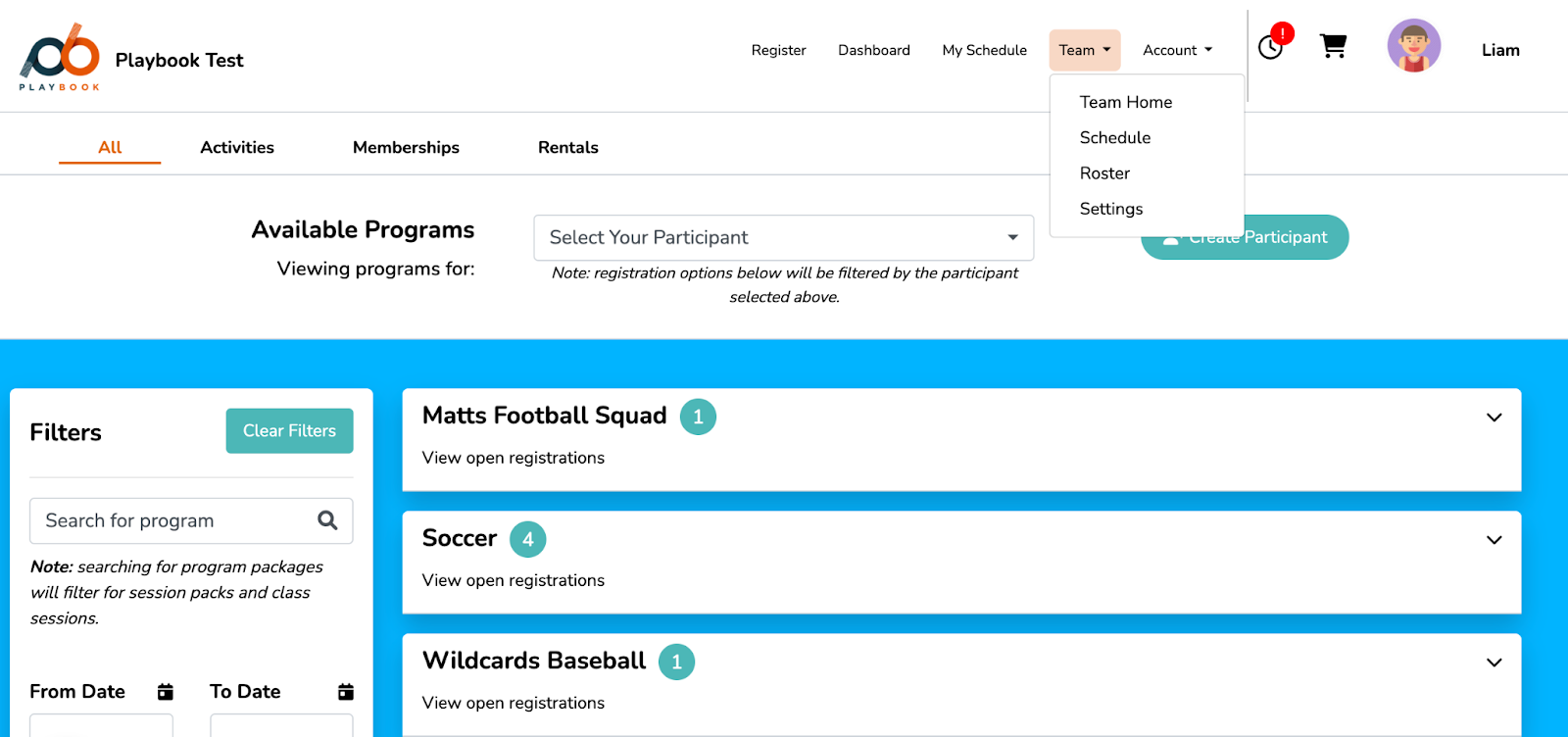
Task: Open the From Date calendar icon
Action: pyautogui.click(x=166, y=692)
